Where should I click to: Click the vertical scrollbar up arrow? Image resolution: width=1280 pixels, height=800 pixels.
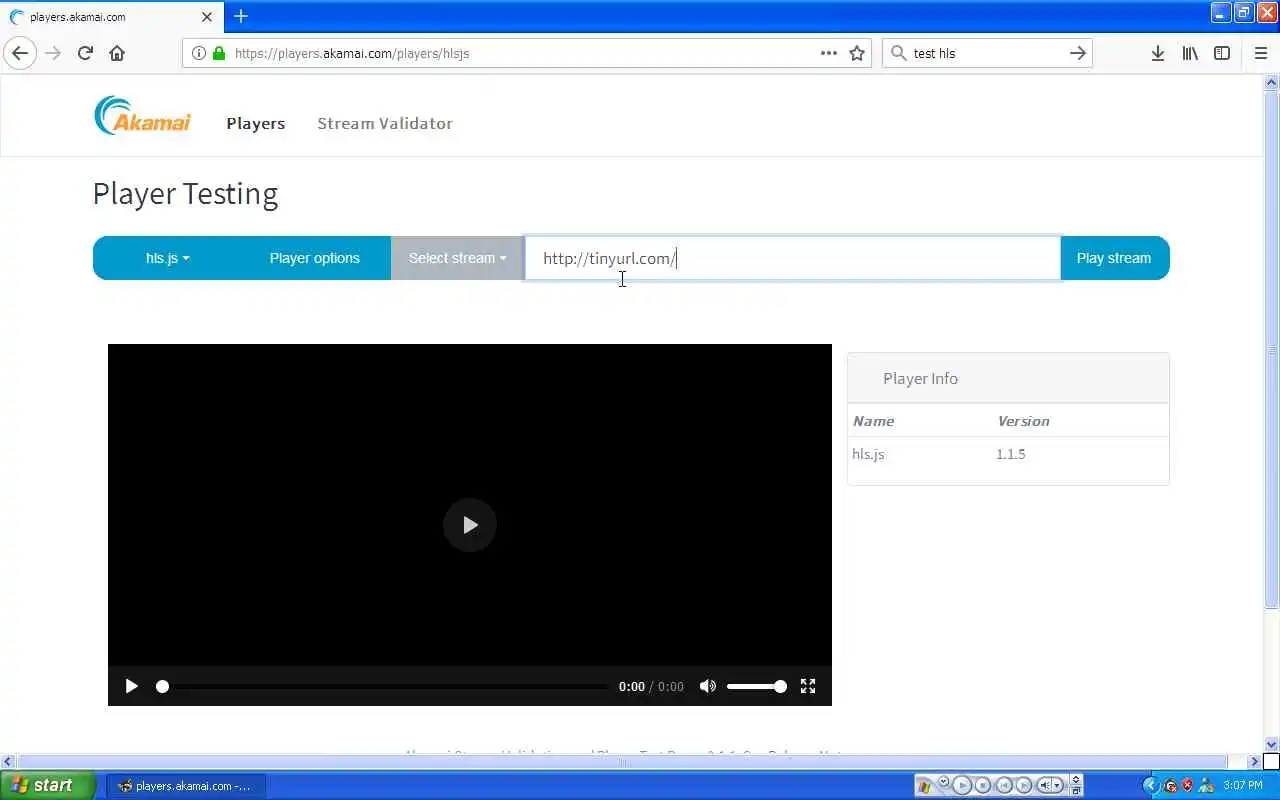tap(1272, 83)
